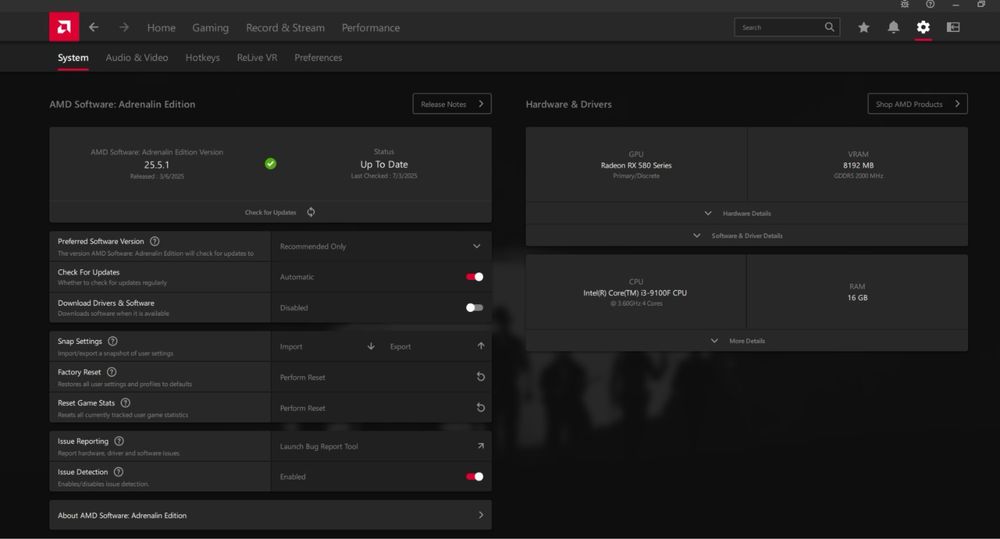1000x539 pixels.
Task: Open the Gaming menu
Action: tap(210, 27)
